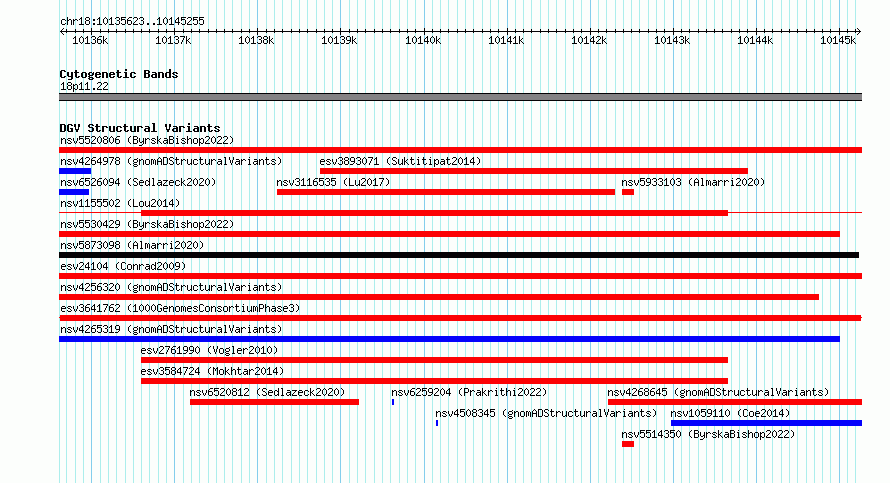Click the 10141k ruler tick label

click(x=506, y=40)
